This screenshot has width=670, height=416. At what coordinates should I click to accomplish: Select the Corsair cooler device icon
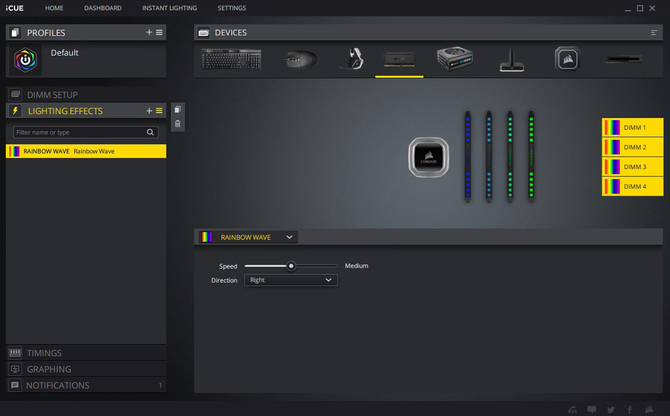pos(567,59)
